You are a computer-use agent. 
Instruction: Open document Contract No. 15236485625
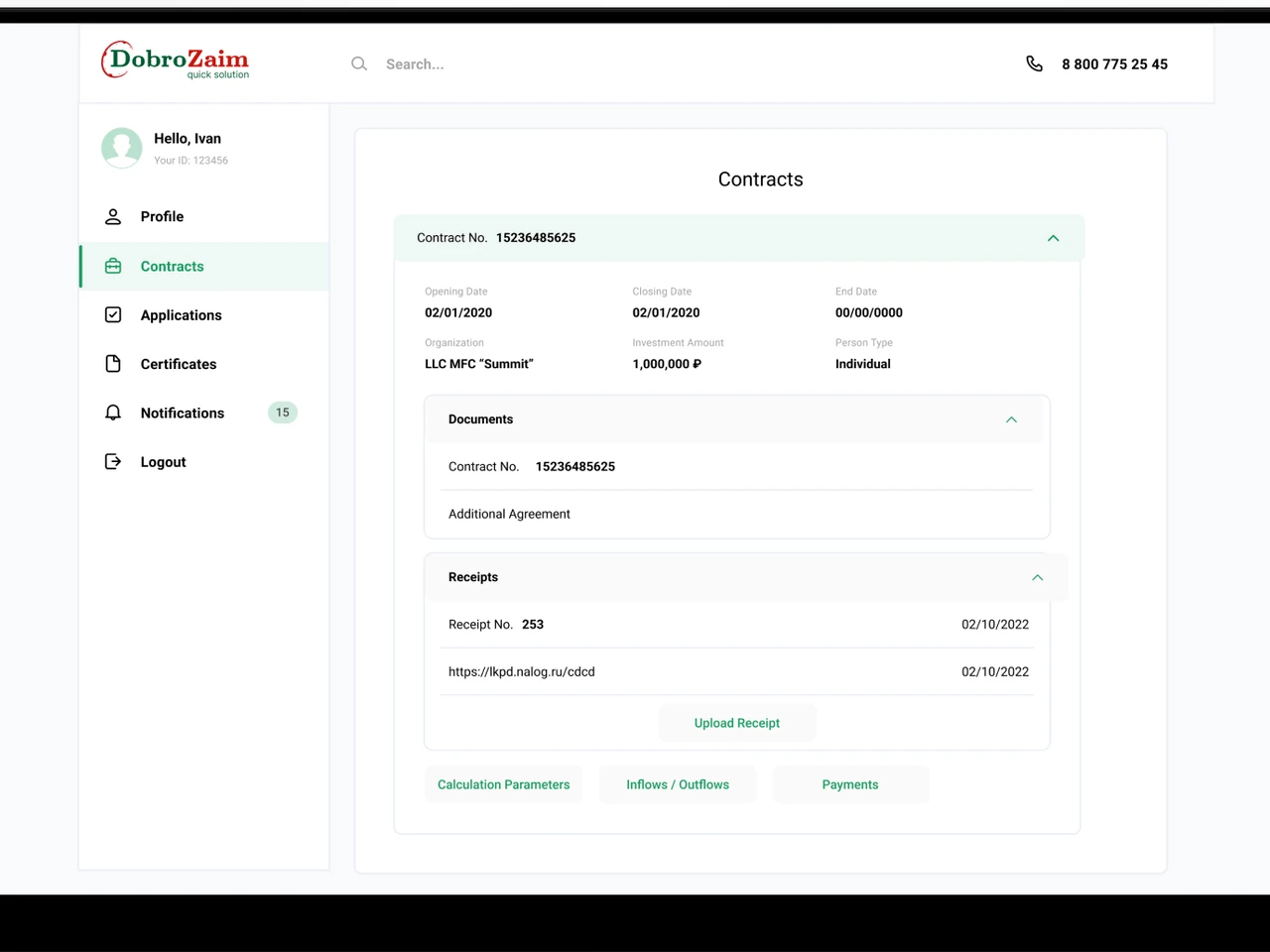[x=737, y=466]
